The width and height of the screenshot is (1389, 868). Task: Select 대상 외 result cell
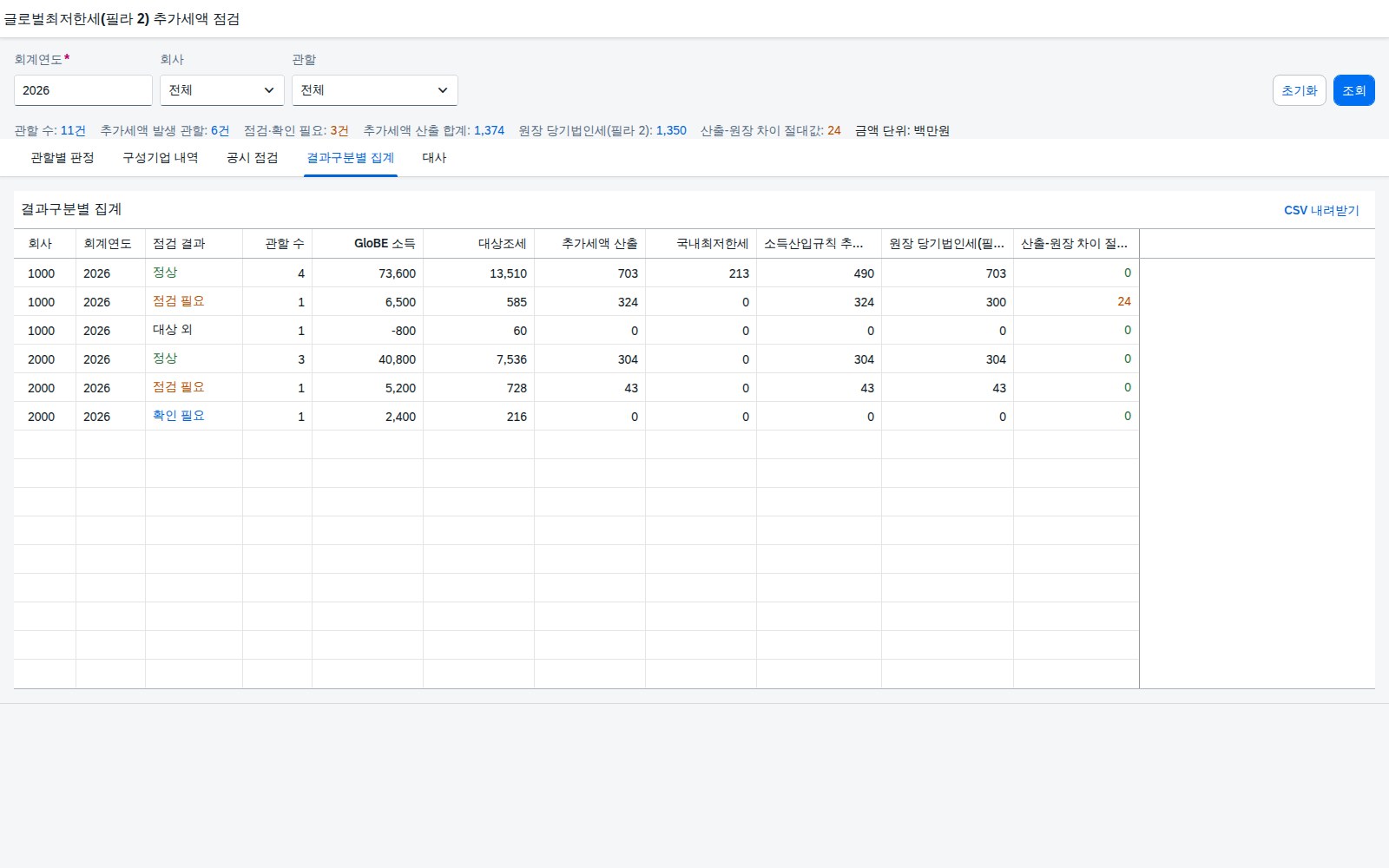pyautogui.click(x=173, y=330)
